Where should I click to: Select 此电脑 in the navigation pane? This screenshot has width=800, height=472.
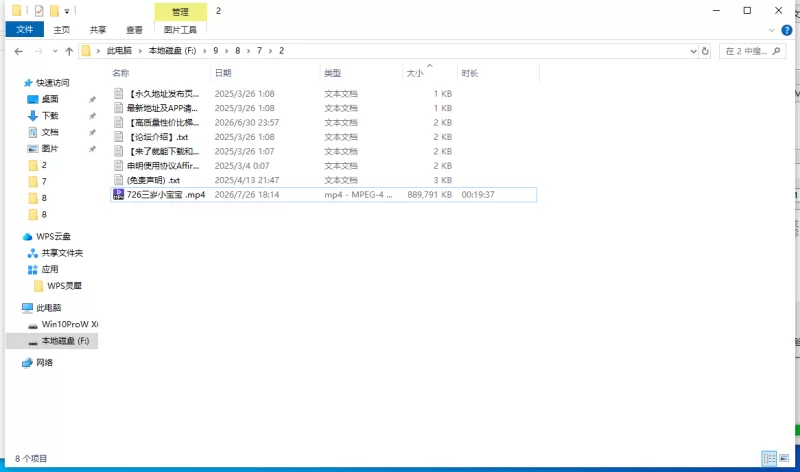click(x=48, y=308)
